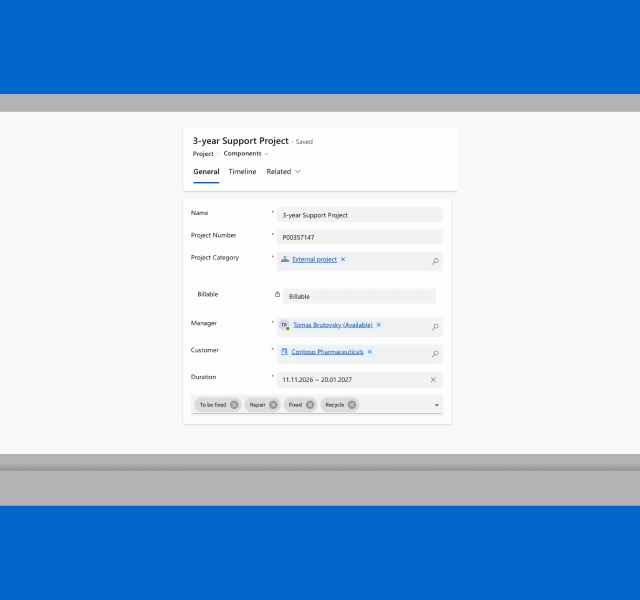
Task: Open the General tab
Action: point(206,172)
